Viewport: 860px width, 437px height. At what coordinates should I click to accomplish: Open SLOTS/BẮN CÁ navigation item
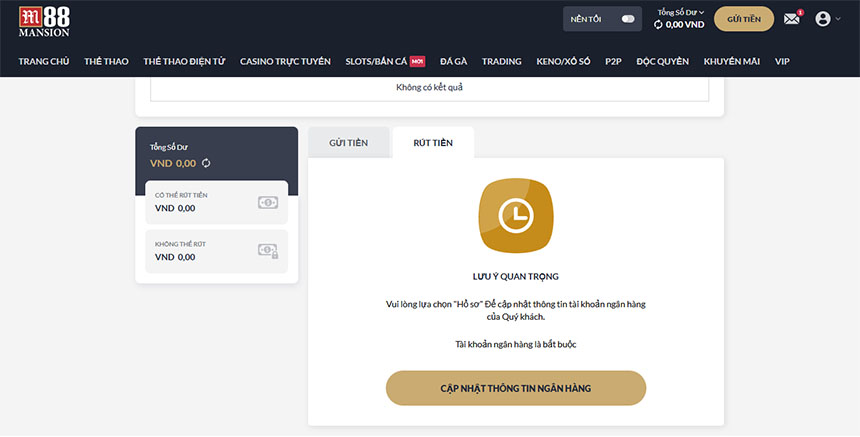376,61
